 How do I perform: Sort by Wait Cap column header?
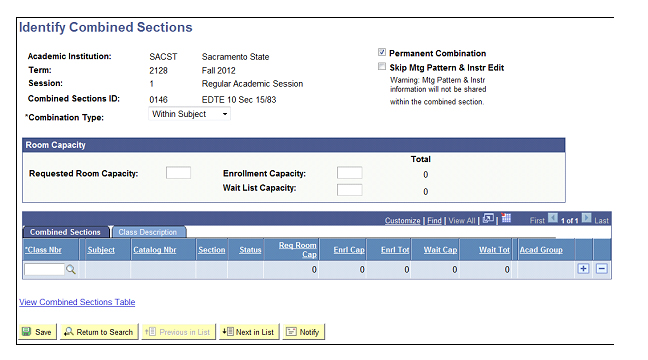coord(440,250)
